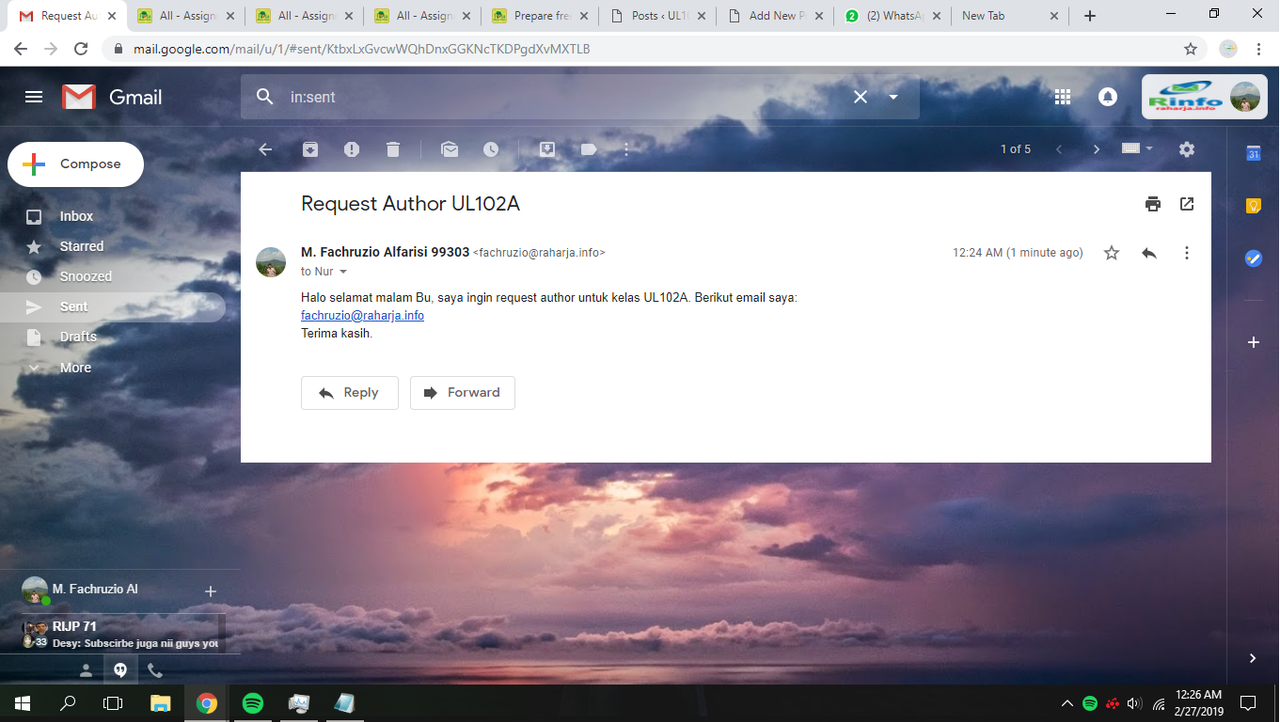Image resolution: width=1280 pixels, height=722 pixels.
Task: Print the Request Author UL102A email
Action: coord(1152,203)
